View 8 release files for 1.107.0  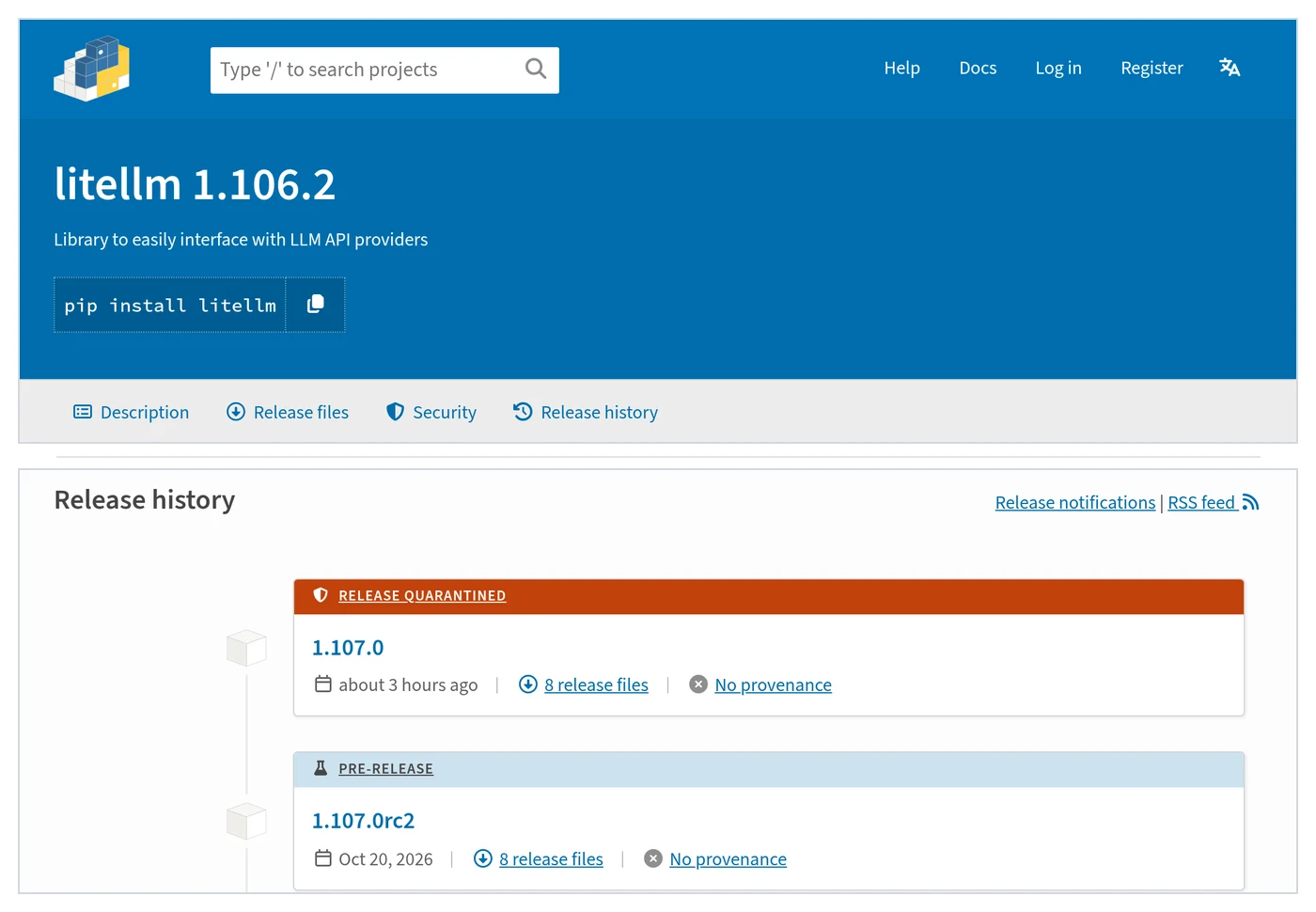point(596,684)
